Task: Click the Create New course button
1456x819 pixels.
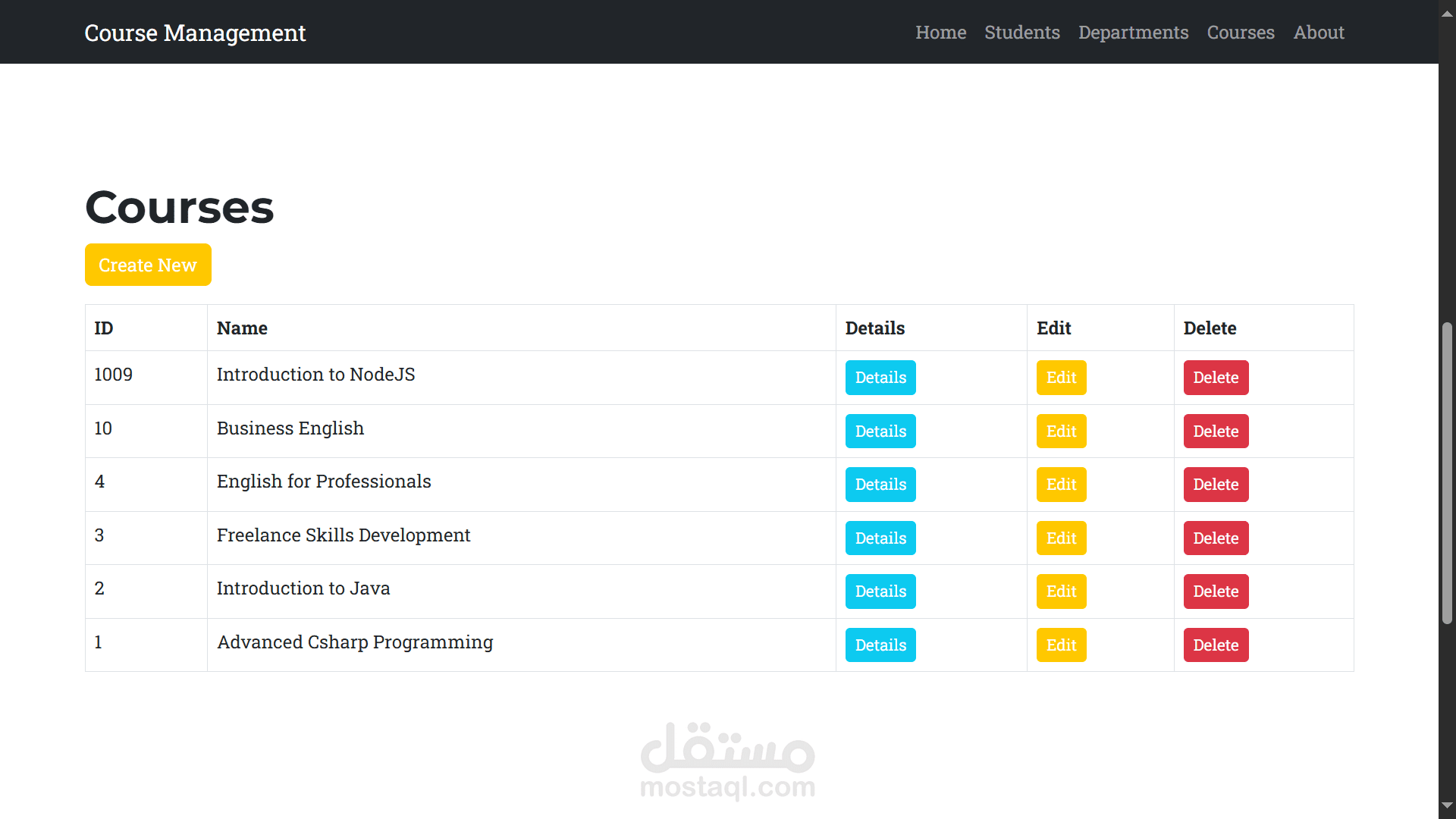Action: tap(148, 265)
